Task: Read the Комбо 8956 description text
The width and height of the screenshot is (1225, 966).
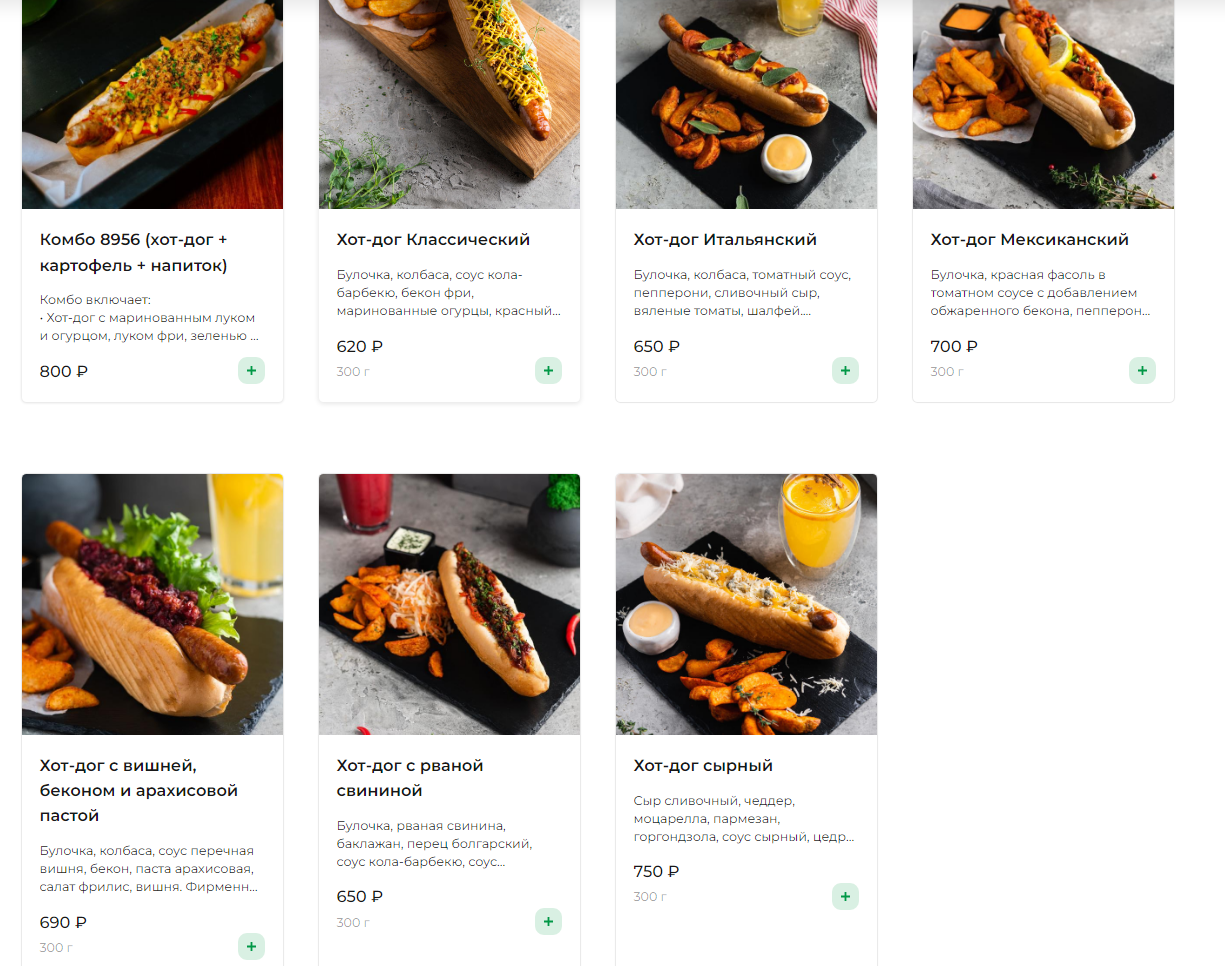Action: point(150,318)
